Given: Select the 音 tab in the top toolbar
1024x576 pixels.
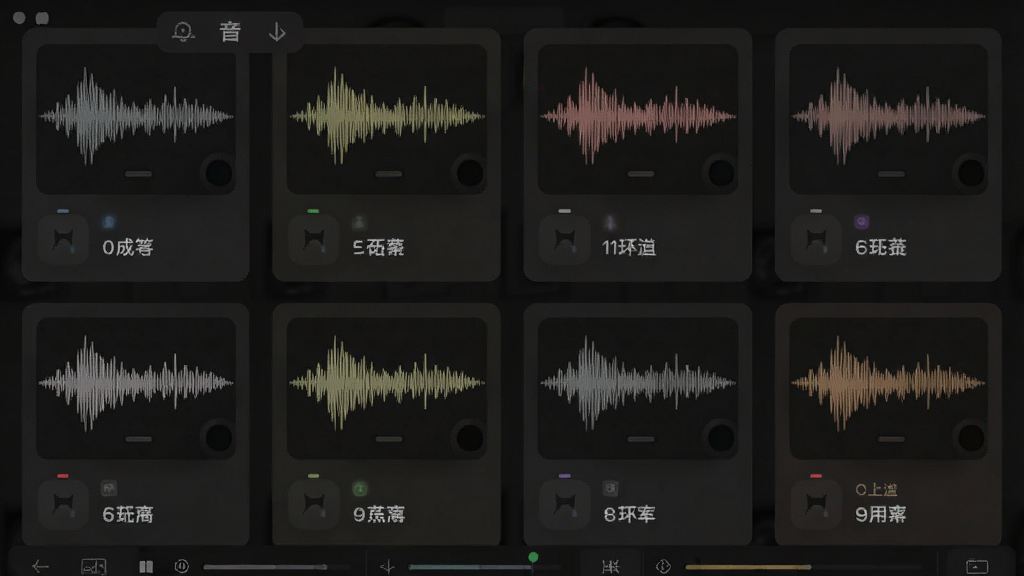Looking at the screenshot, I should (230, 31).
